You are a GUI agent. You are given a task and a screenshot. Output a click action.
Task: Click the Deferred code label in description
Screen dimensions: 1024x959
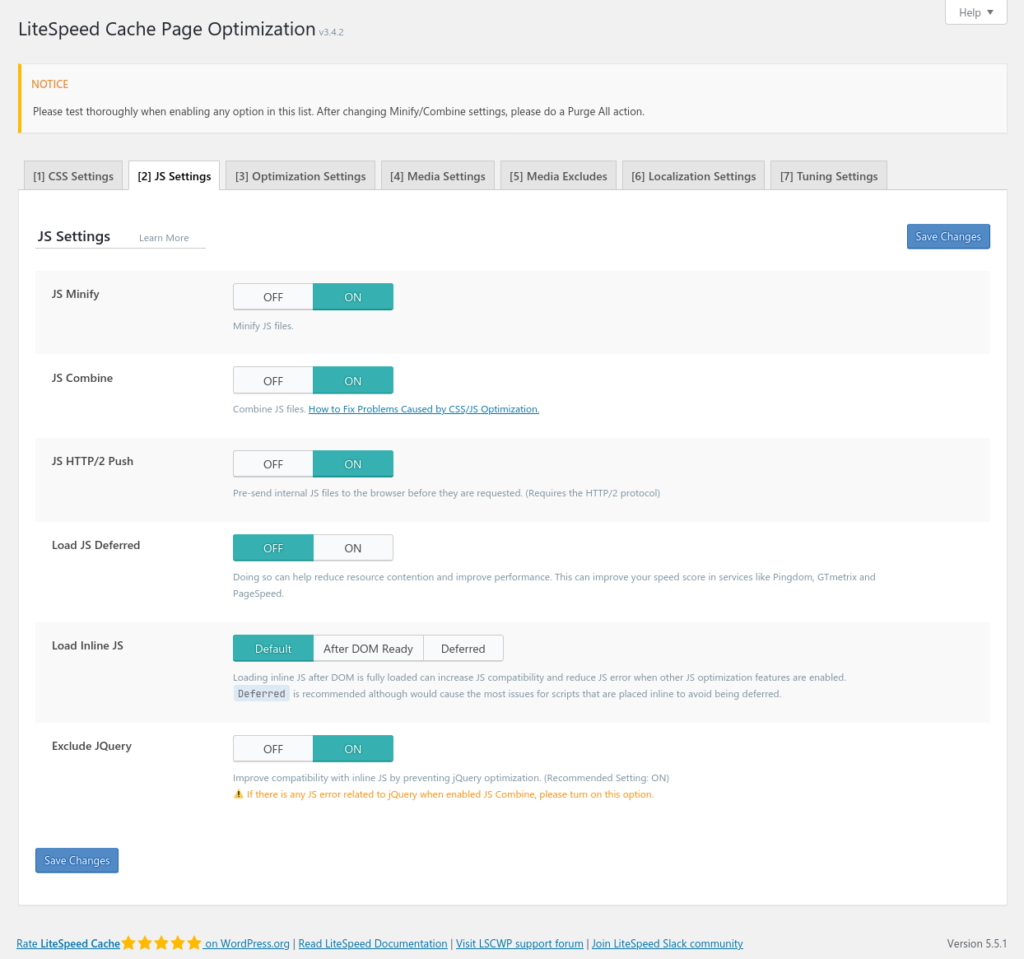coord(261,694)
